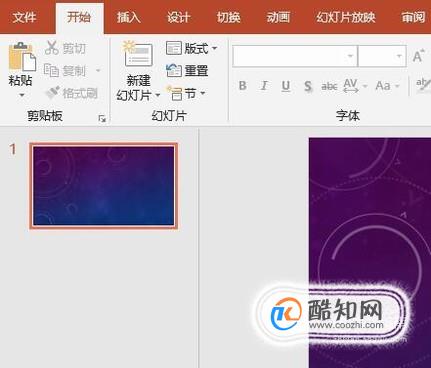Open the 设计 (Design) ribbon tab

coord(178,17)
